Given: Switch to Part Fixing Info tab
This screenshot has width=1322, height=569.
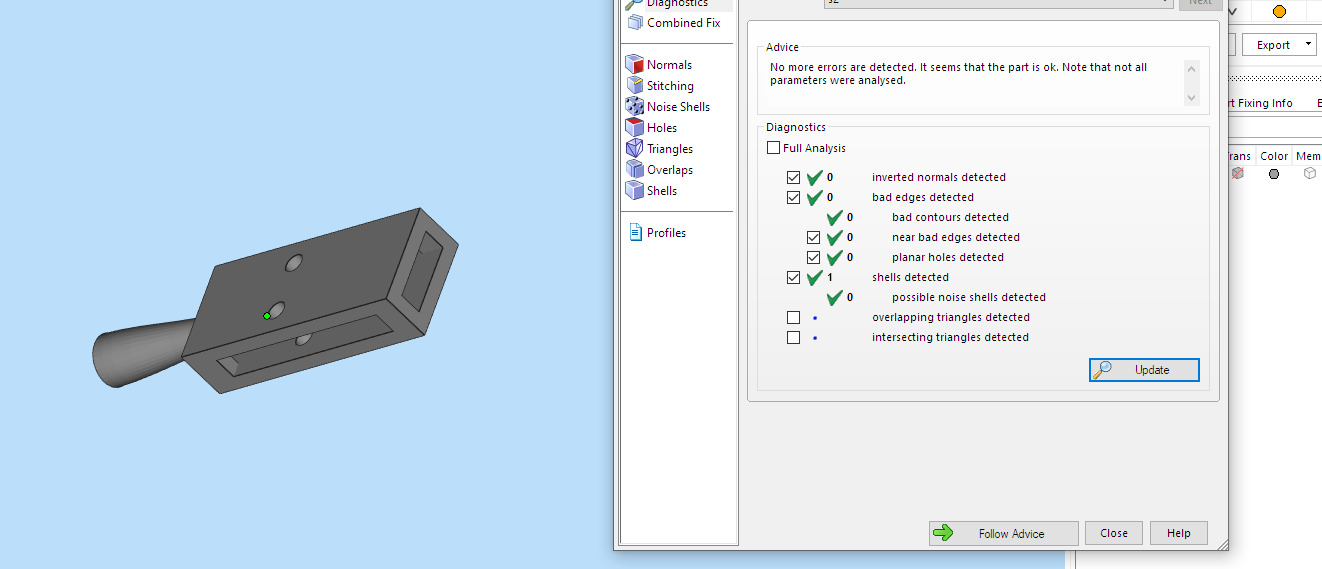Looking at the screenshot, I should pyautogui.click(x=1262, y=103).
